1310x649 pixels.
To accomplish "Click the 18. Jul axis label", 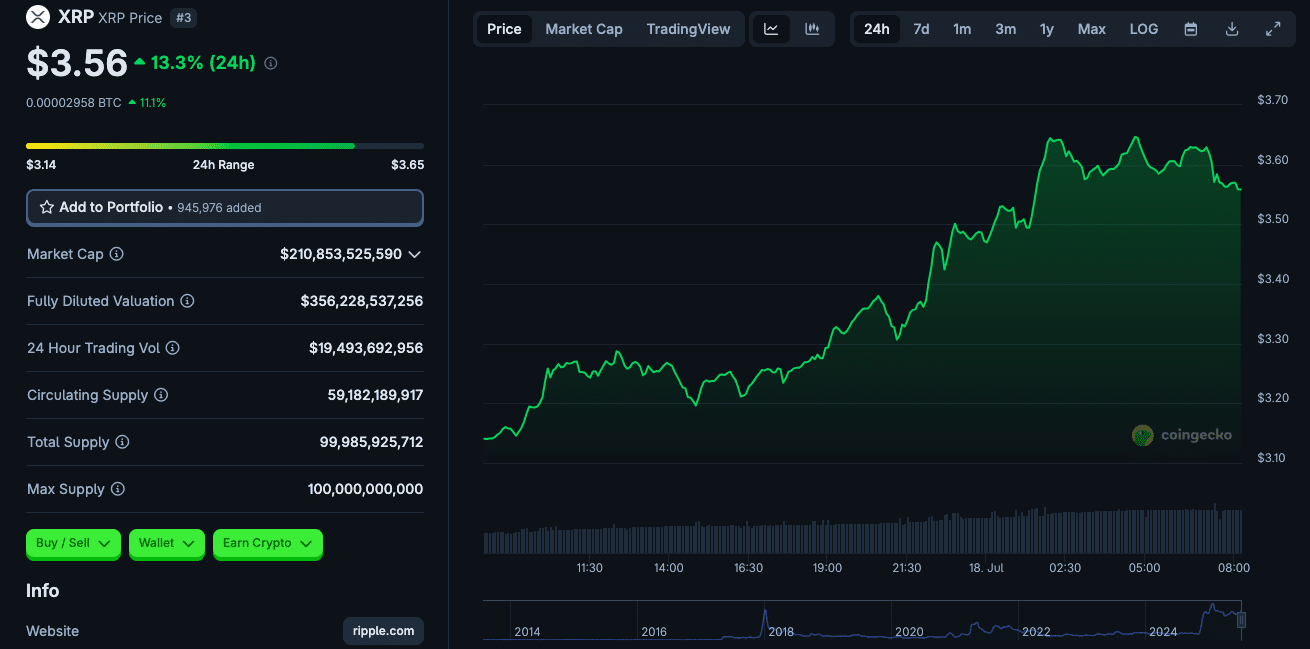I will (x=986, y=568).
